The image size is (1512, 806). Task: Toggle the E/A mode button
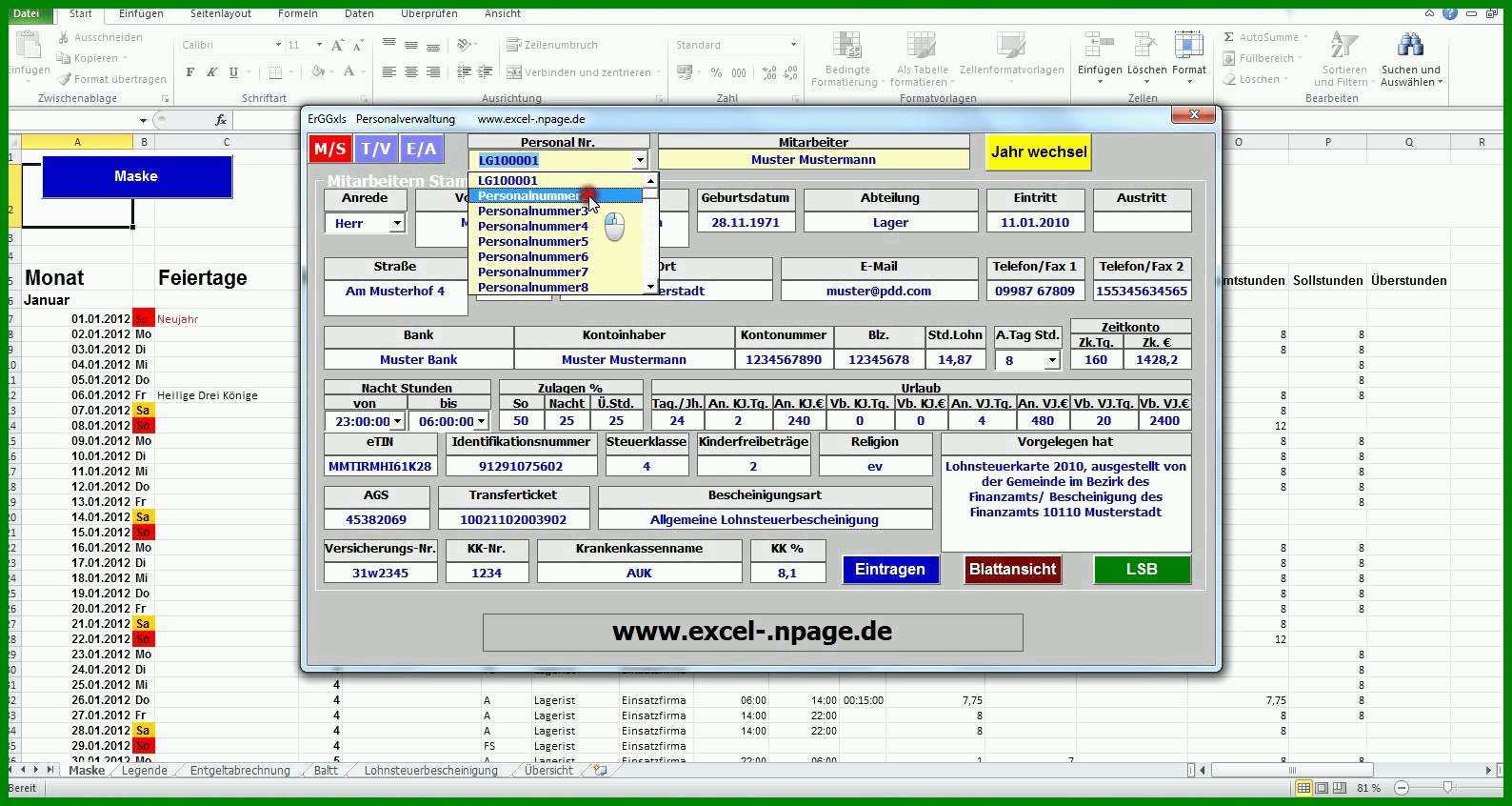422,150
